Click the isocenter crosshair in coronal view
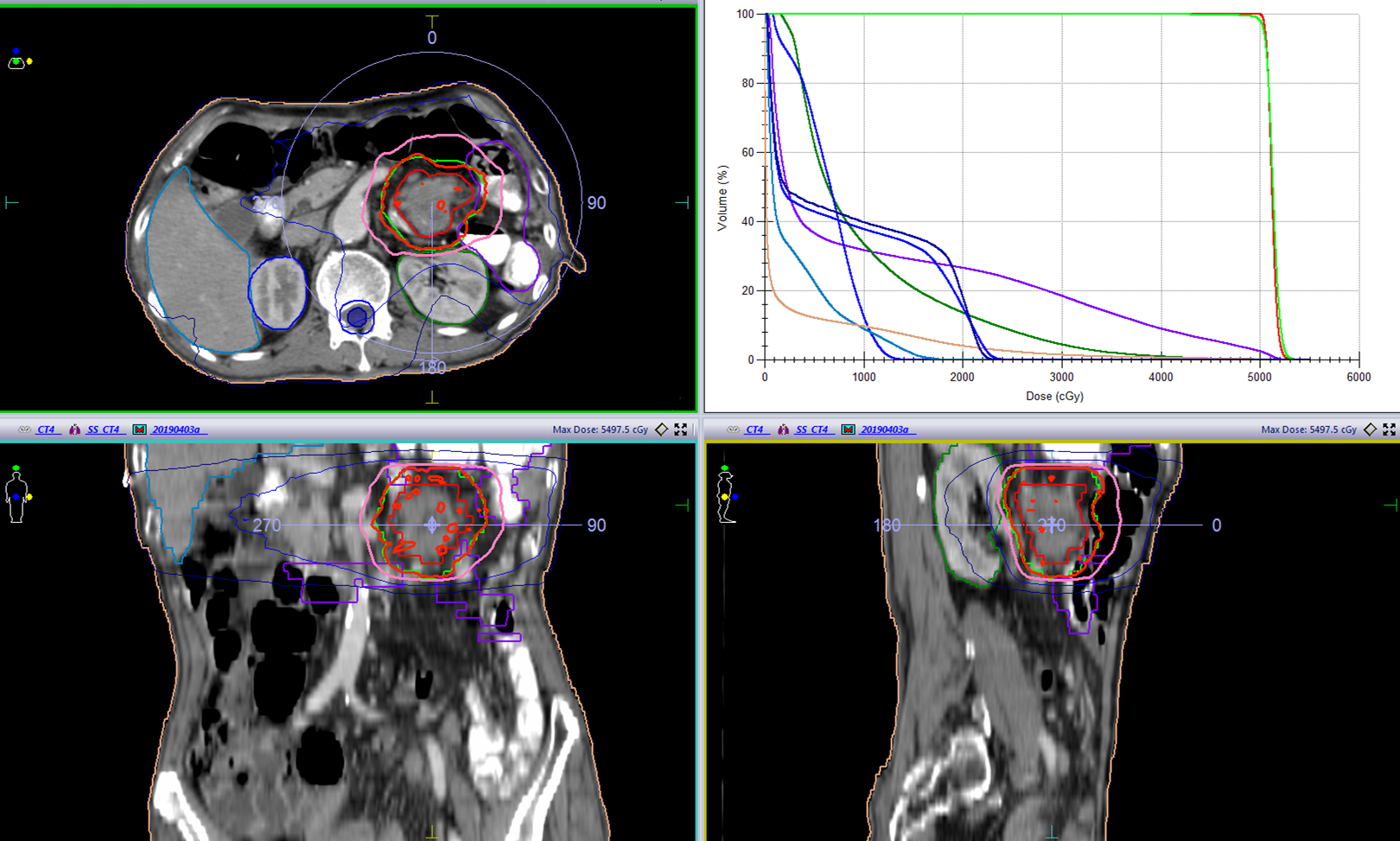 (x=432, y=525)
